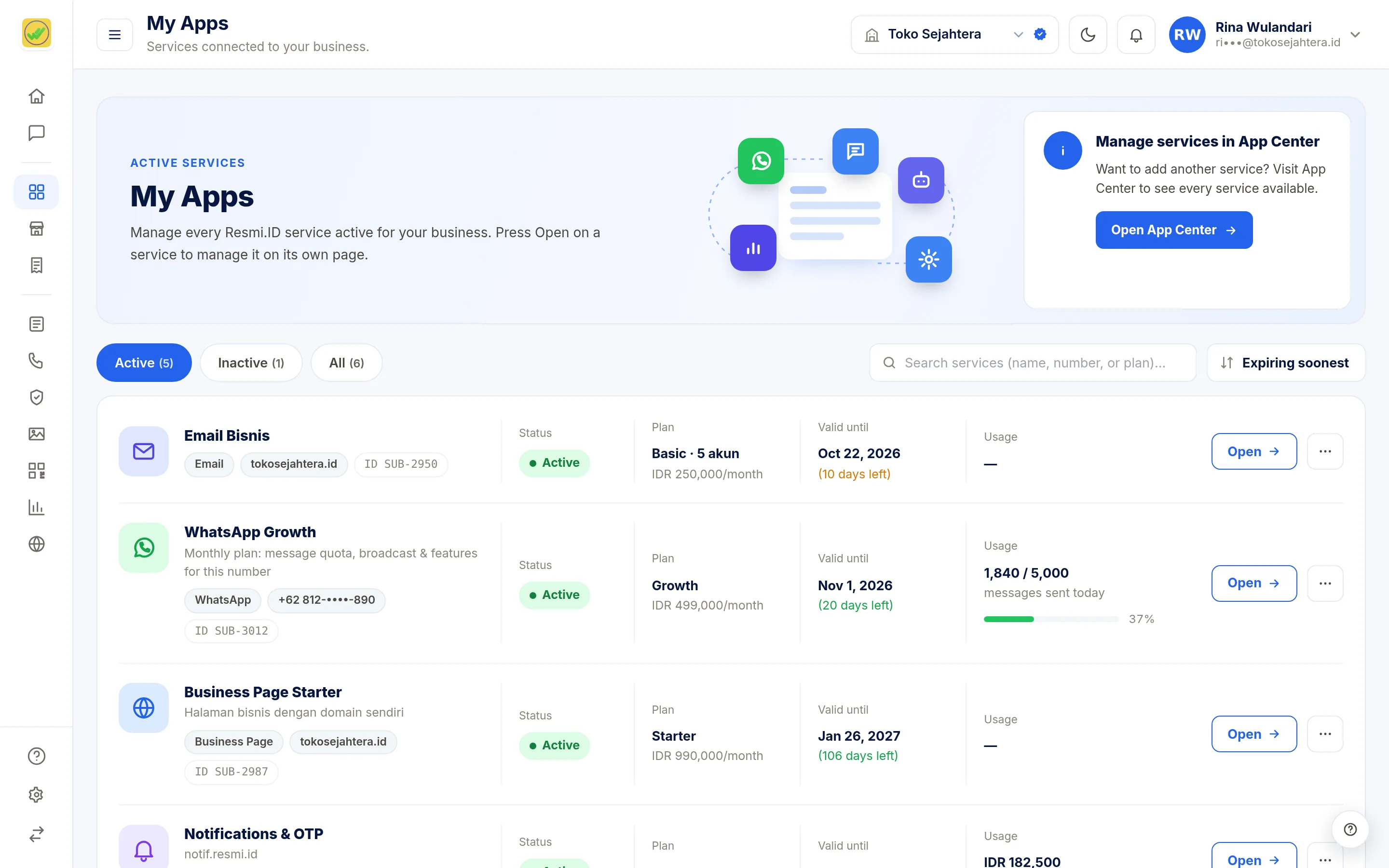
Task: Open more options for WhatsApp Growth
Action: pyautogui.click(x=1325, y=583)
